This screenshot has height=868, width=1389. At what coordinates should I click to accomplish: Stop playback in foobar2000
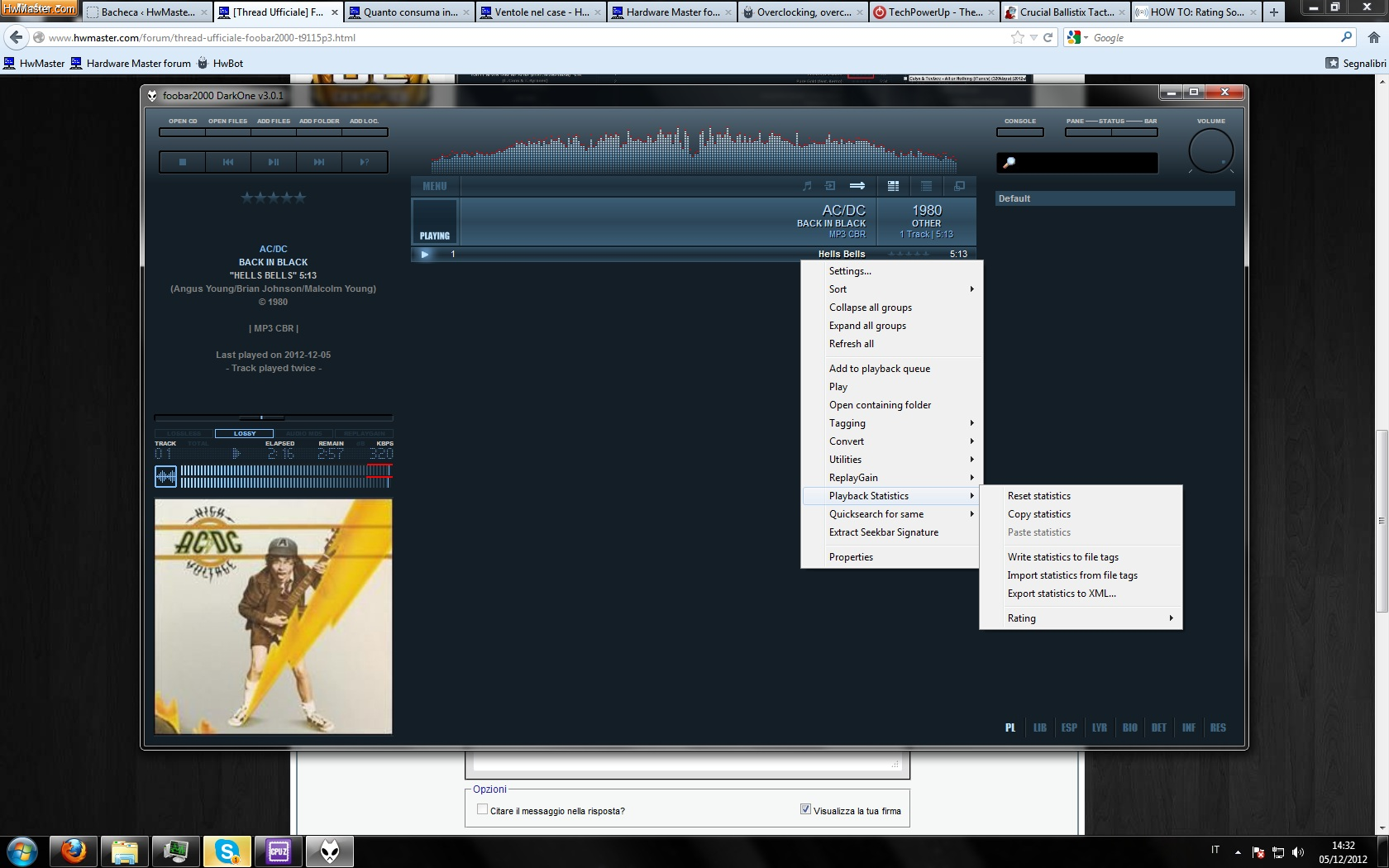coord(183,162)
